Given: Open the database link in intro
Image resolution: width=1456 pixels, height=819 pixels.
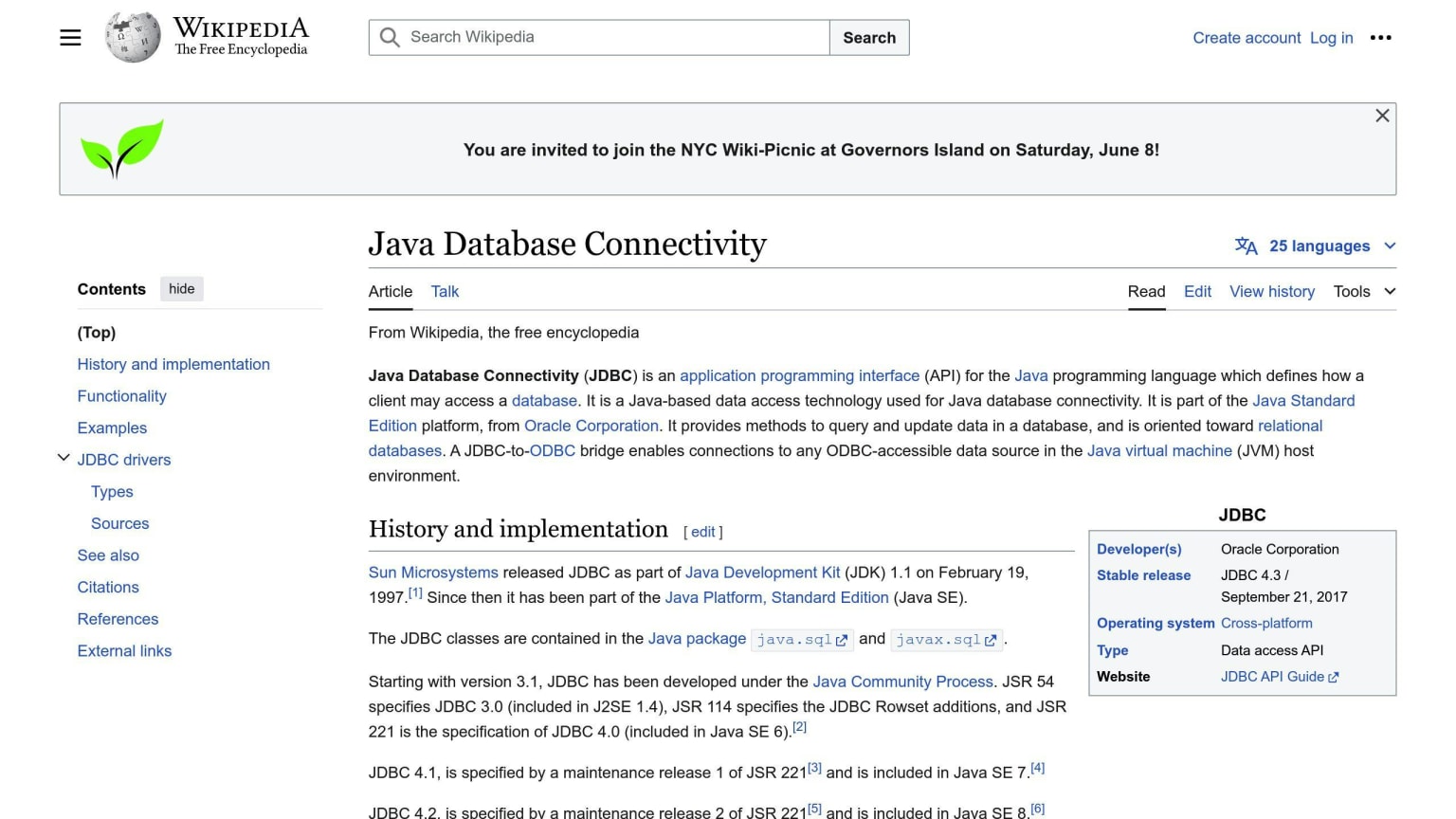Looking at the screenshot, I should (544, 401).
